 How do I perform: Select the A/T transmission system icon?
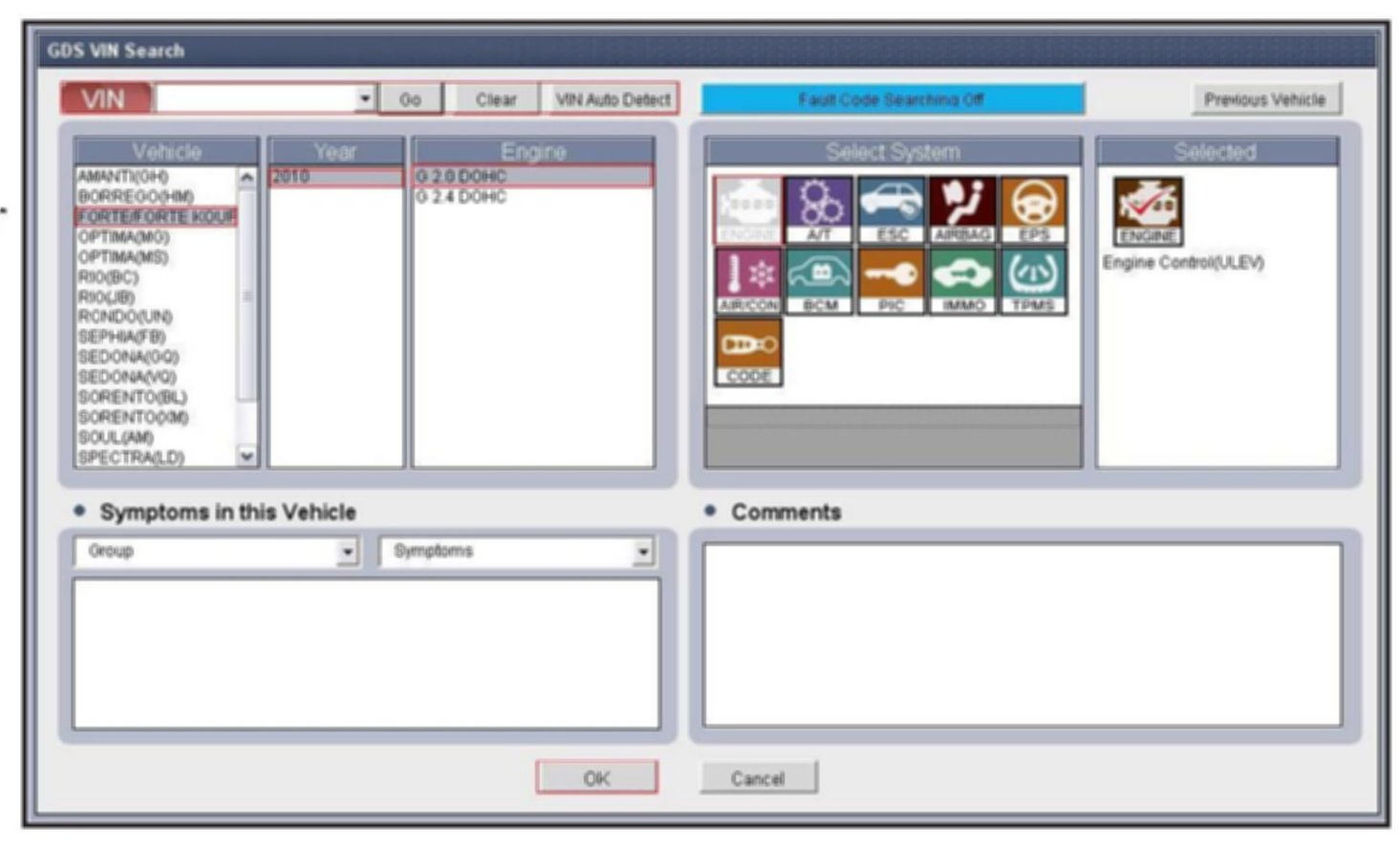[x=819, y=209]
